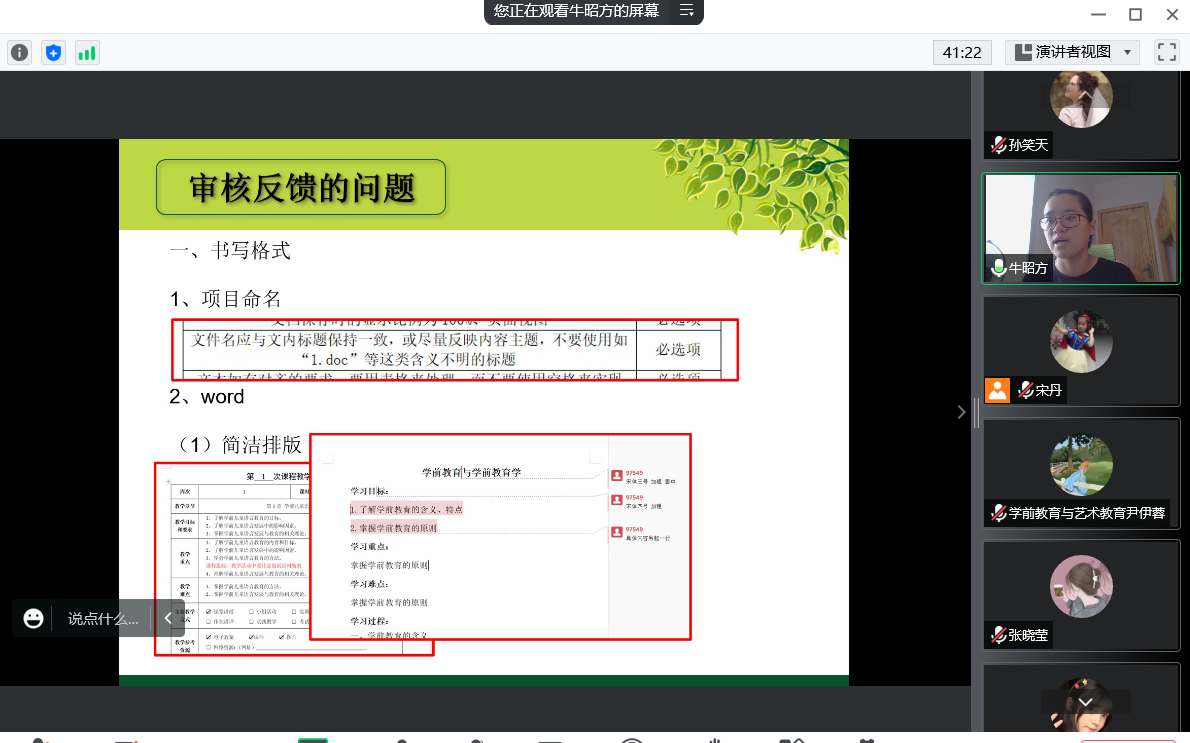Open the screen-share banner menu icon
This screenshot has height=743, width=1190.
pos(686,11)
